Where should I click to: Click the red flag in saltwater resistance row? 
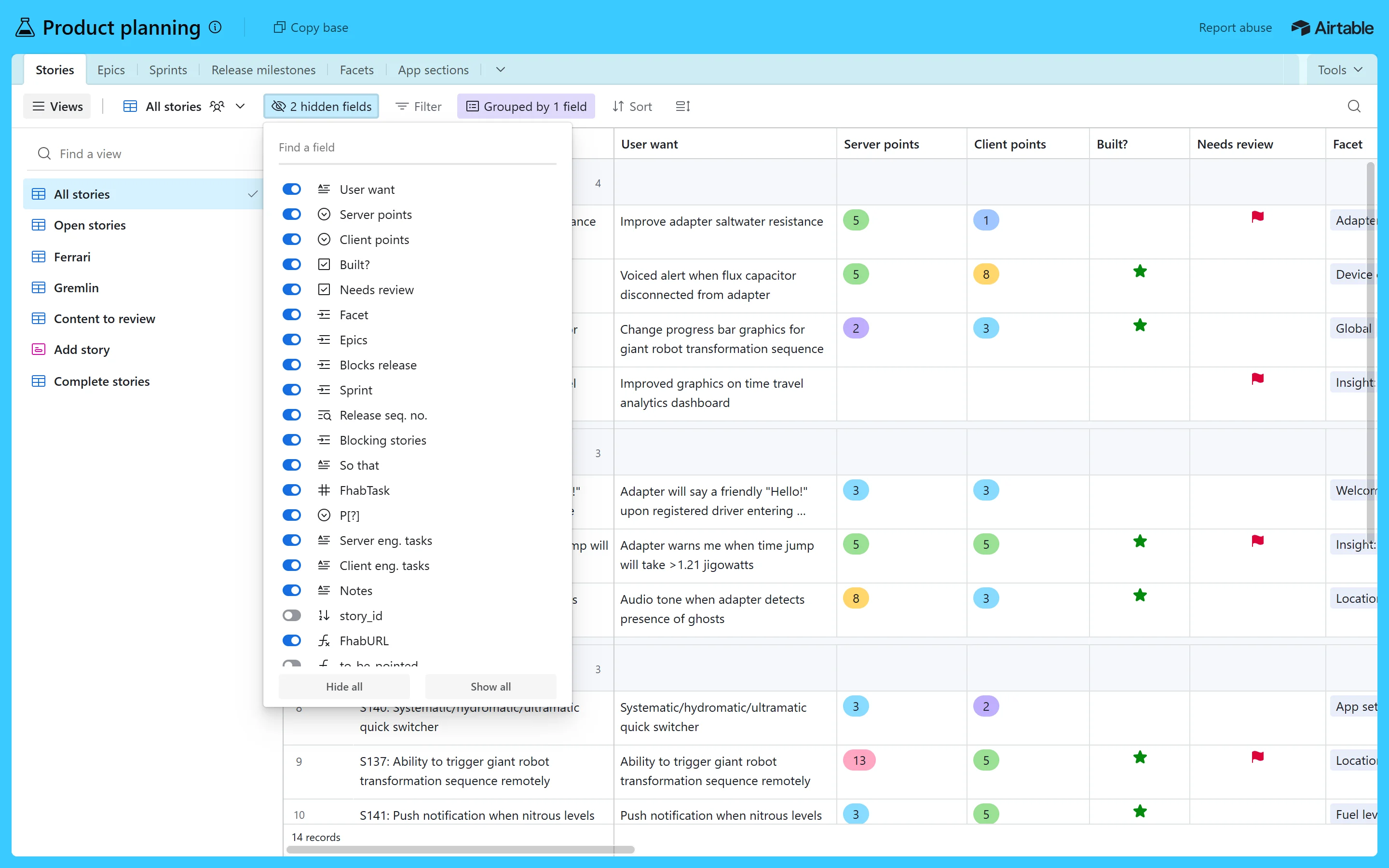point(1257,217)
